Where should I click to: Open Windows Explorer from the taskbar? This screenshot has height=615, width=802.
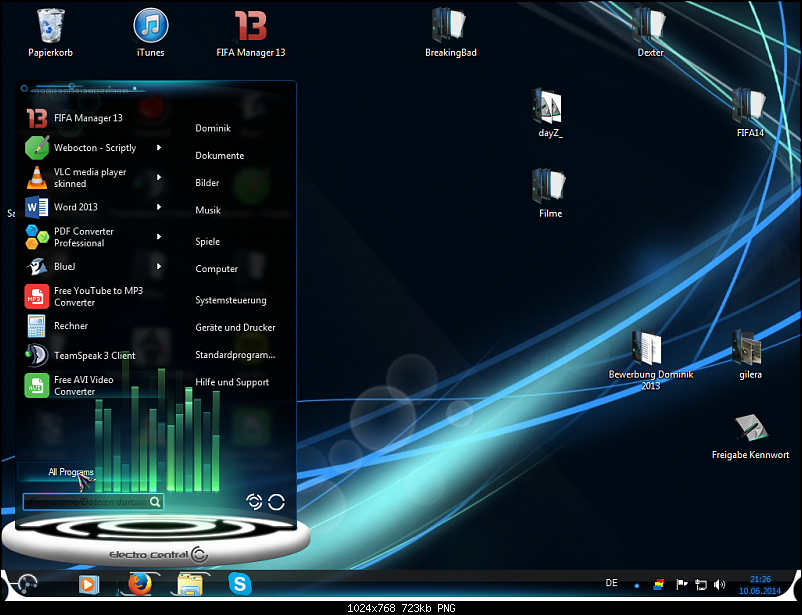point(189,584)
